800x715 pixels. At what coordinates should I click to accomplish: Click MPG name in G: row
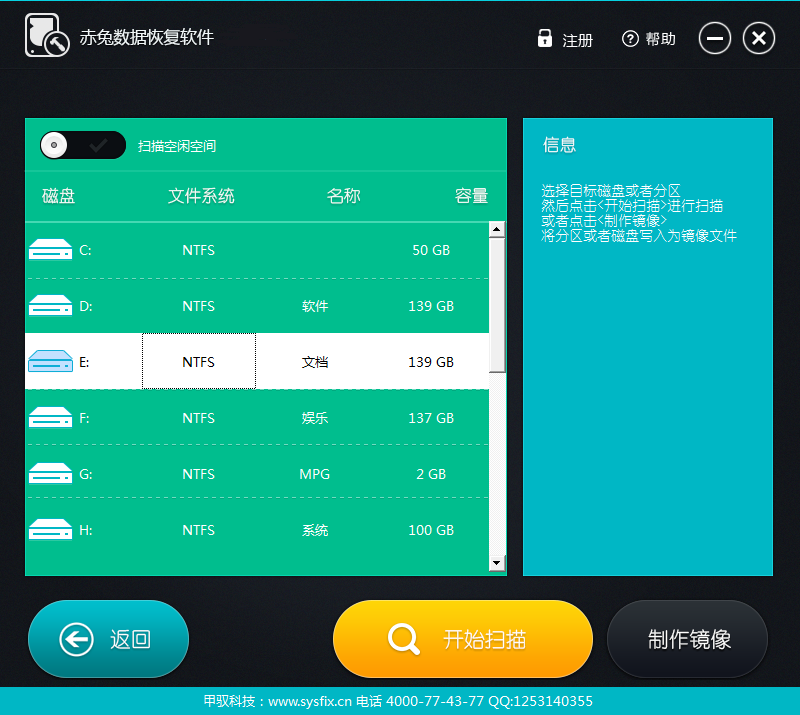click(315, 474)
